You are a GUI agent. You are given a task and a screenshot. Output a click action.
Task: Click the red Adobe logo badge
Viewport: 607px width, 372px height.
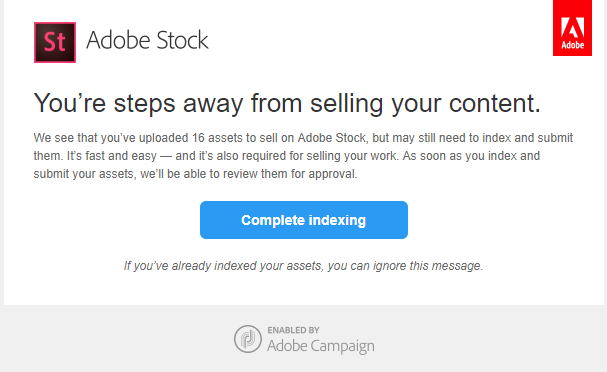point(572,28)
